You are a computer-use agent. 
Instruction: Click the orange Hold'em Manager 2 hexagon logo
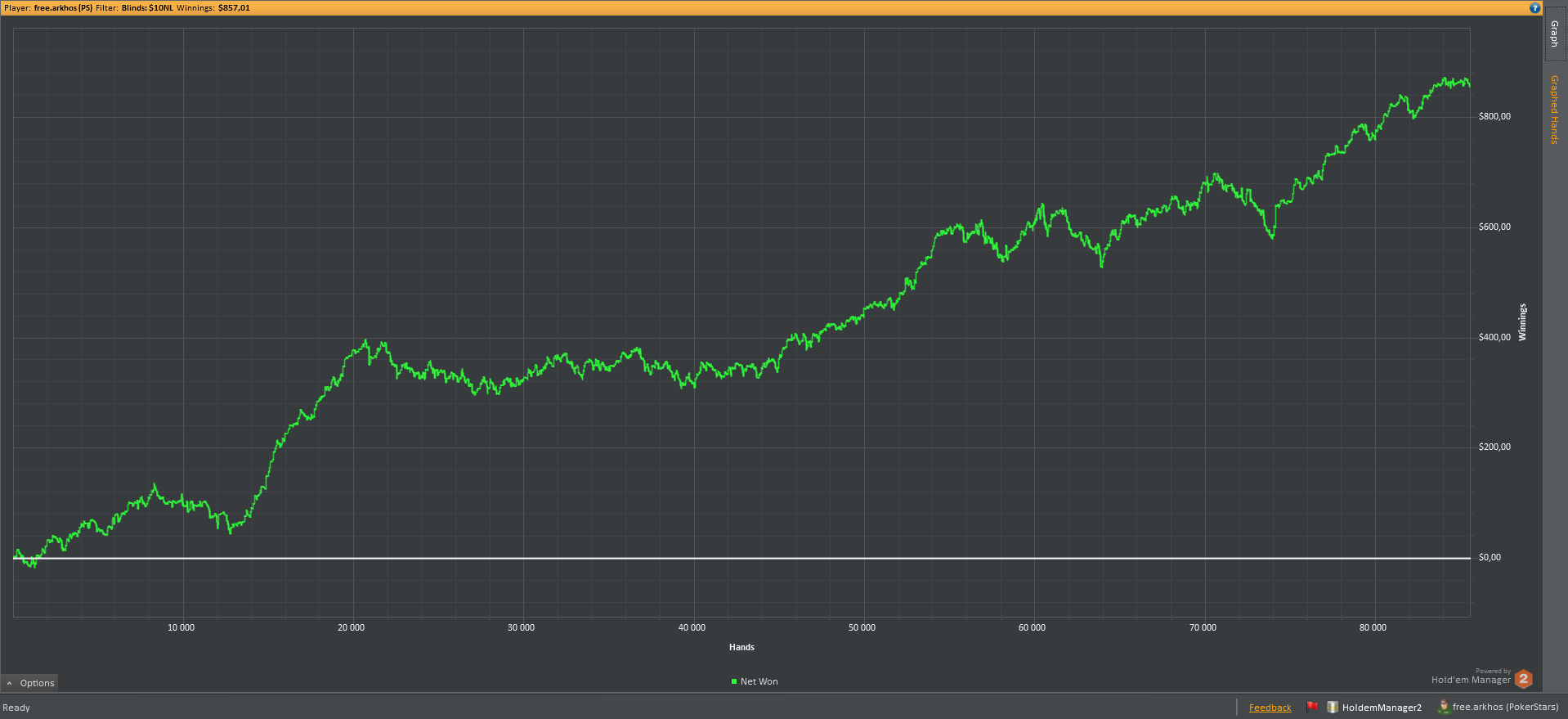(x=1523, y=678)
